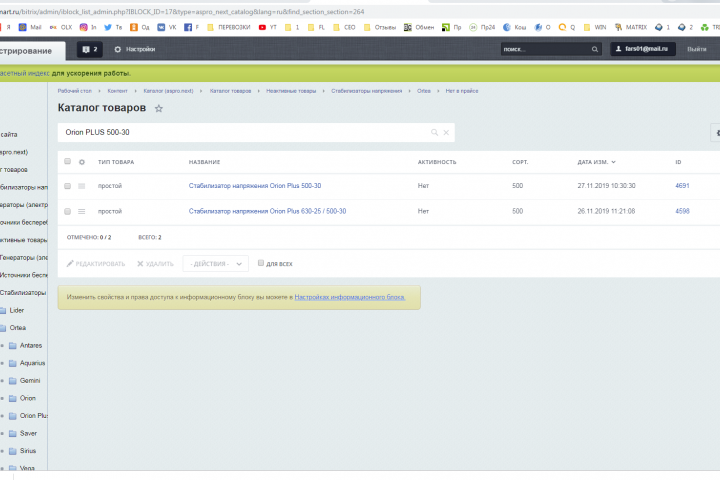The height and width of the screenshot is (480, 720).
Task: Open Стабилизатор напряжения Orion Plus 500-30 link
Action: (255, 186)
